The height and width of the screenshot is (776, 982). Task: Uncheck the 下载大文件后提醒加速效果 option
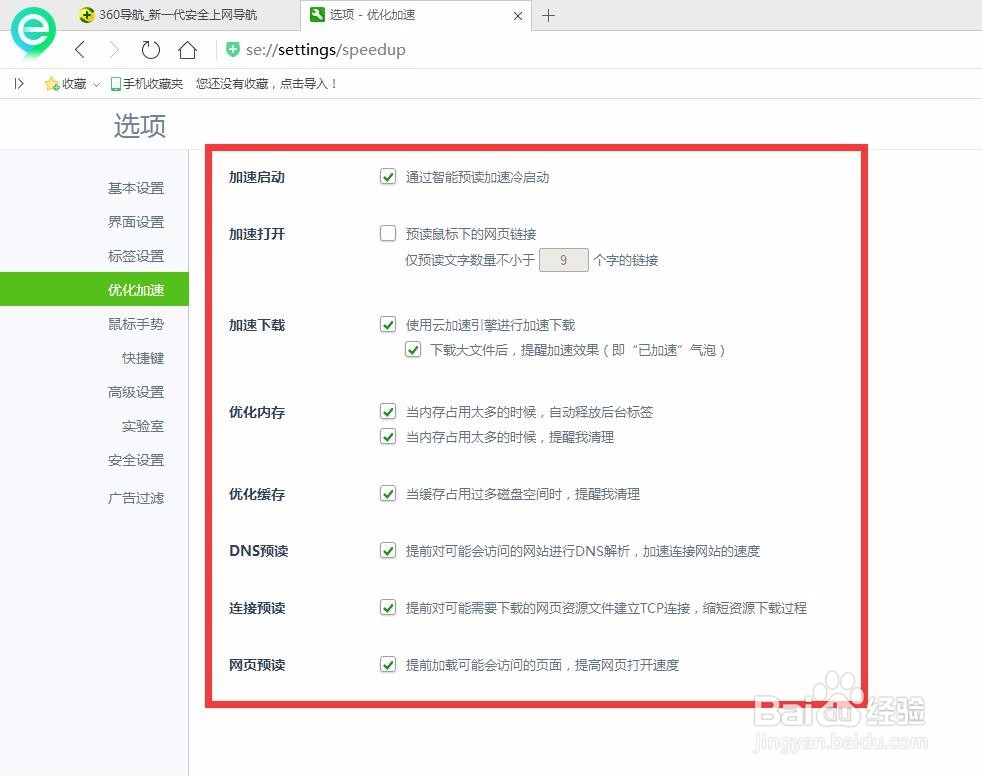pyautogui.click(x=413, y=349)
